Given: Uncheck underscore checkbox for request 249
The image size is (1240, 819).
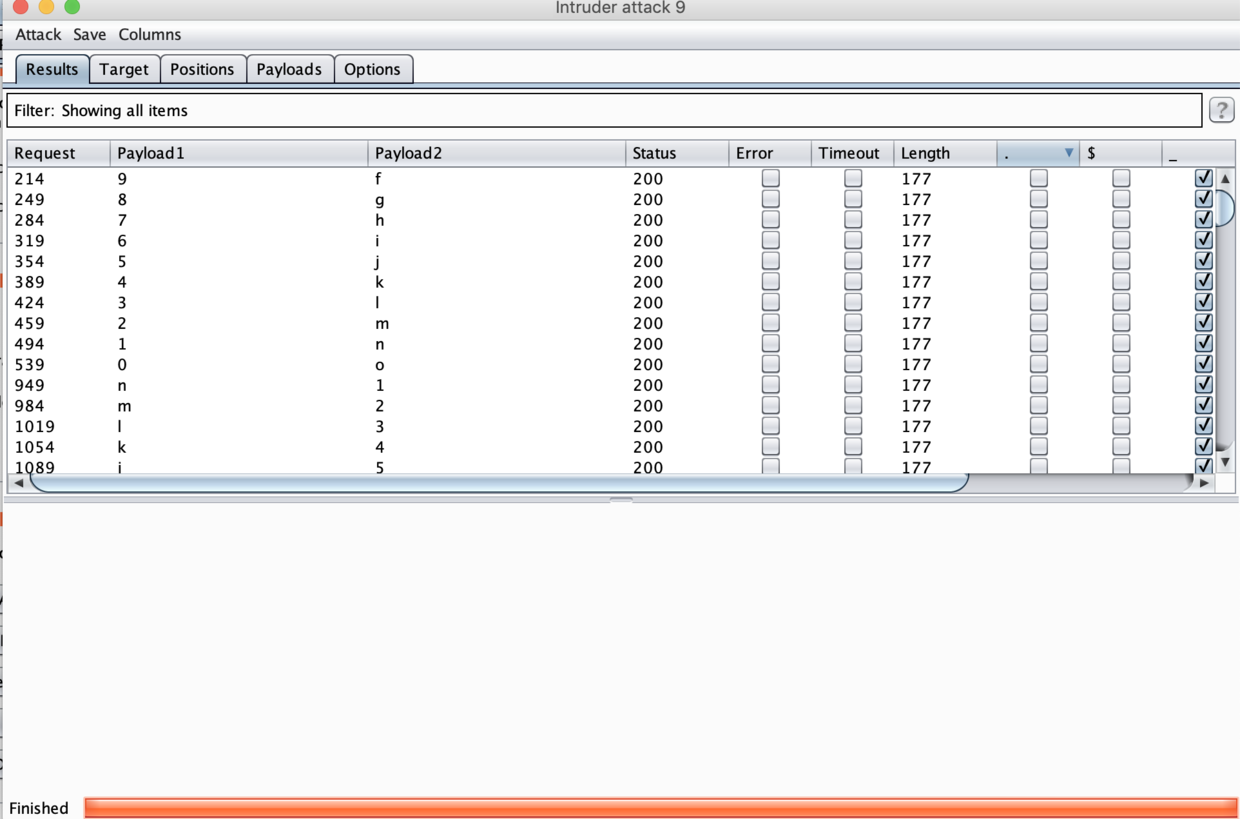Looking at the screenshot, I should [1203, 199].
